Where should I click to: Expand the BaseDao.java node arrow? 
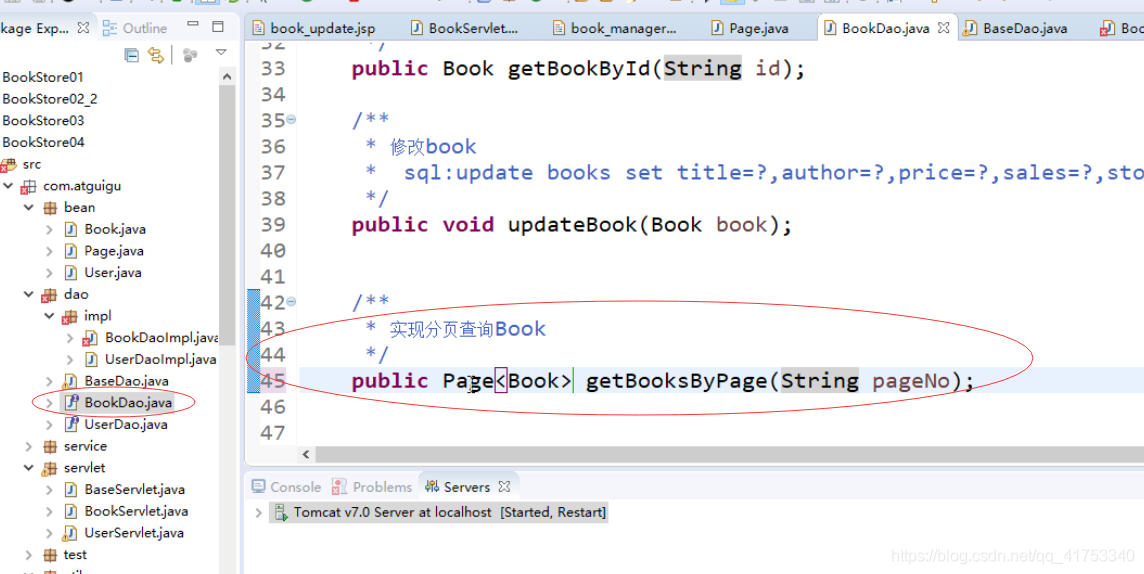[x=49, y=381]
